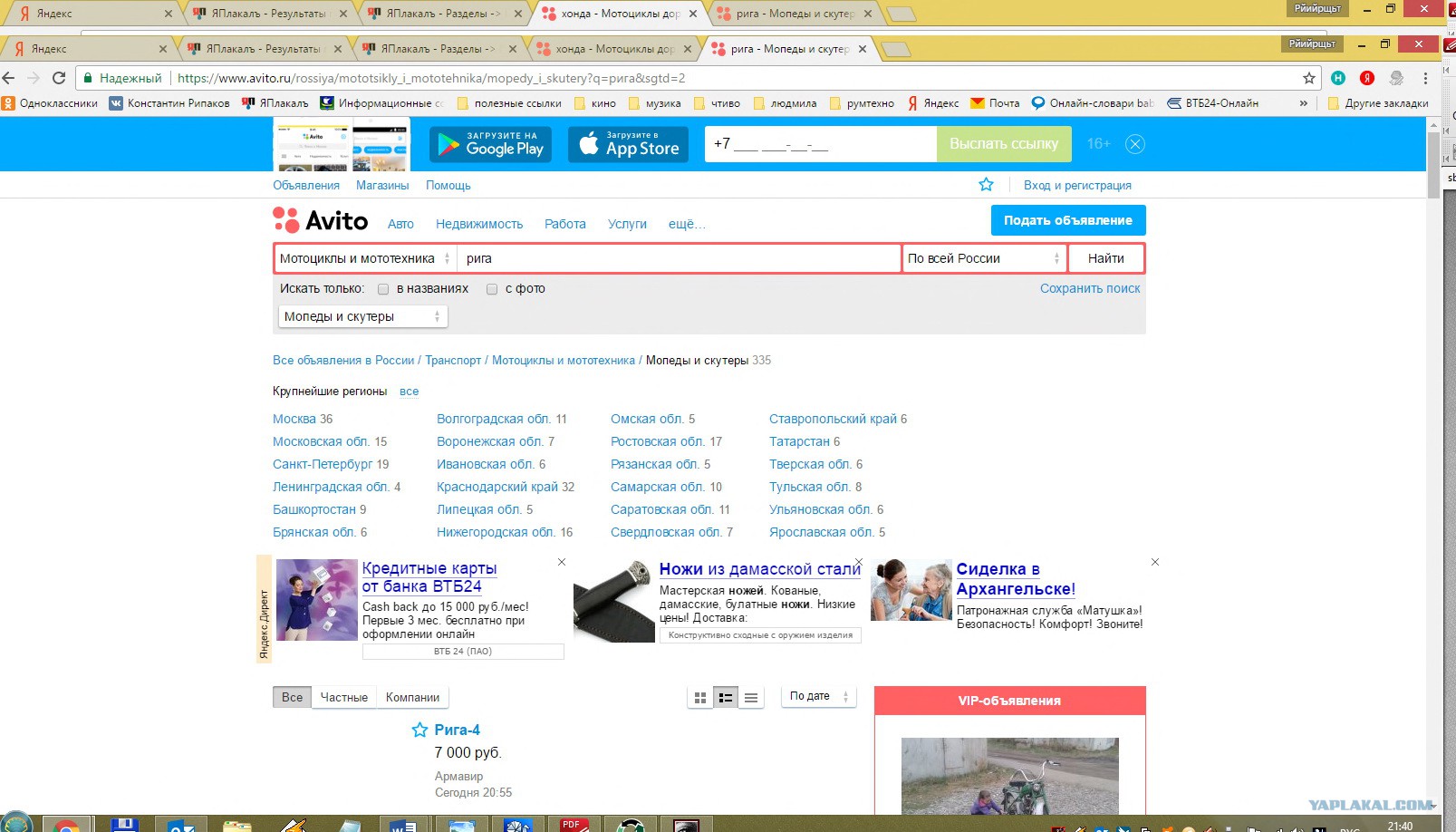This screenshot has height=832, width=1456.
Task: Open the По дате sorting dropdown
Action: (x=818, y=696)
